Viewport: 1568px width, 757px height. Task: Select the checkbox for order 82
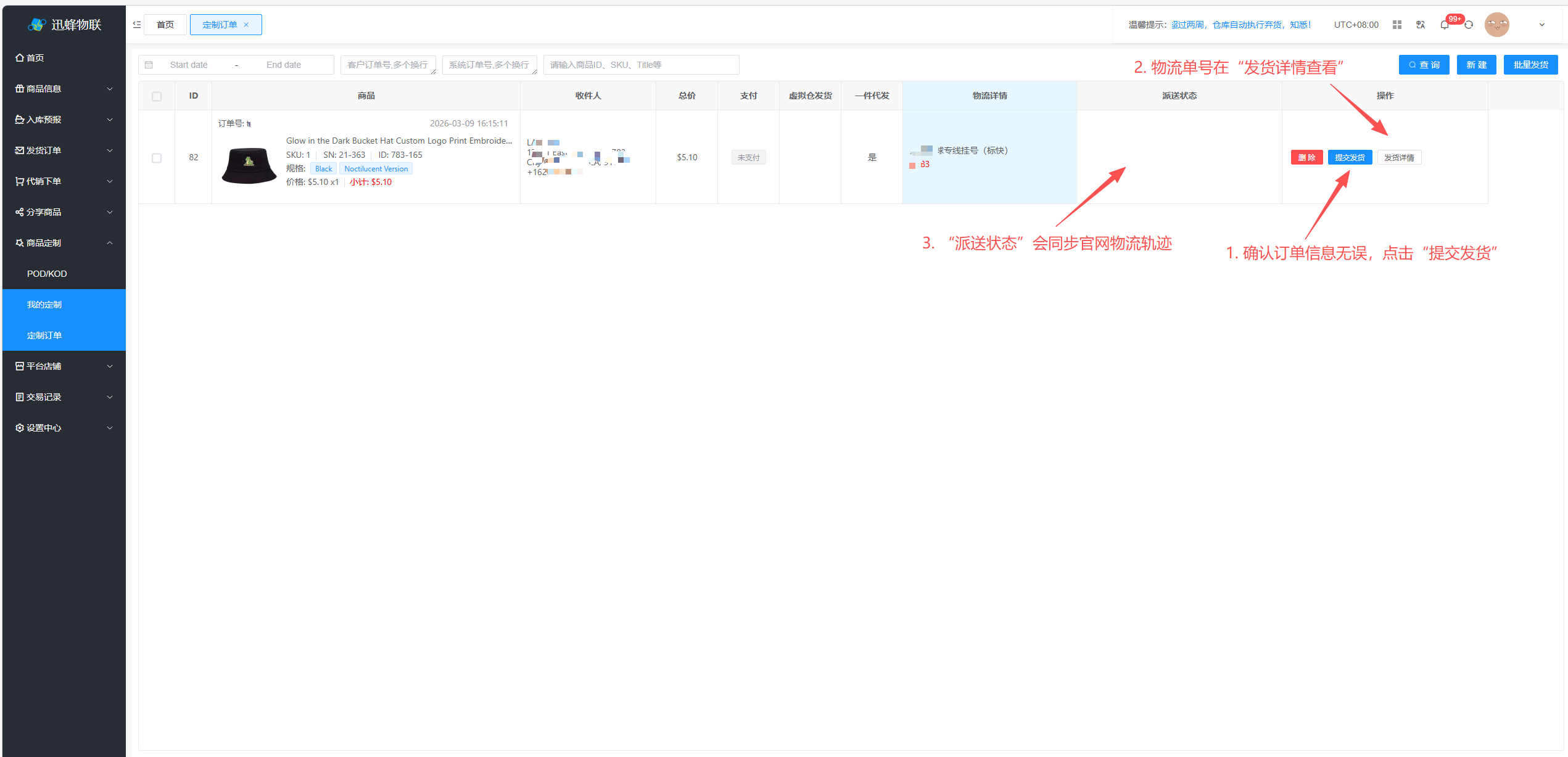tap(157, 158)
